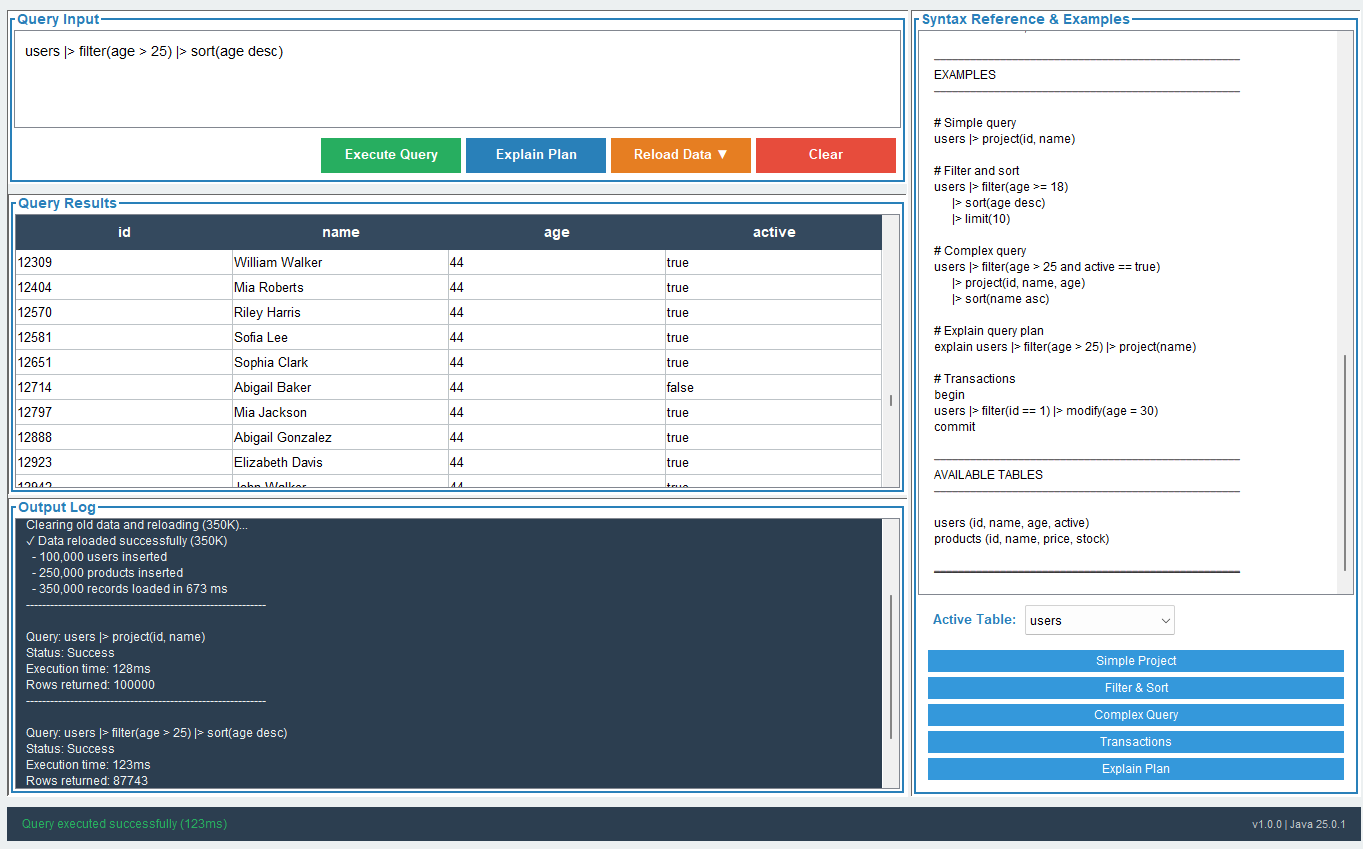Run the Transactions example
Image resolution: width=1363 pixels, height=849 pixels.
click(x=1135, y=741)
